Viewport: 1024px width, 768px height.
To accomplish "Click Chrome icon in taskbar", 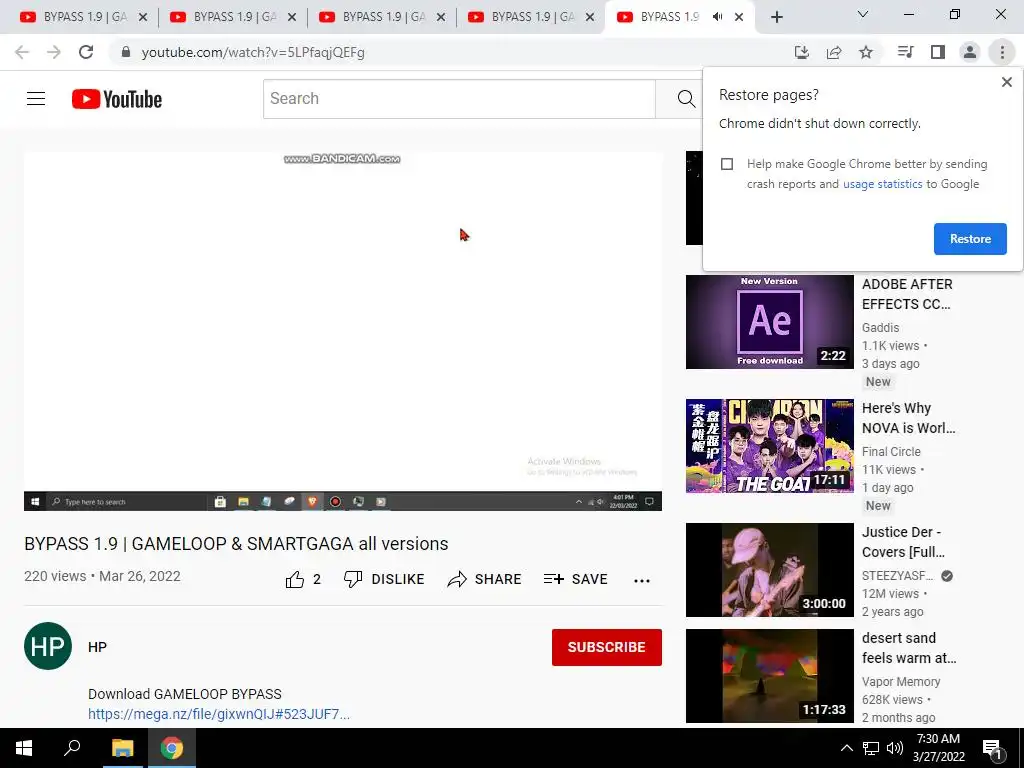I will (172, 748).
